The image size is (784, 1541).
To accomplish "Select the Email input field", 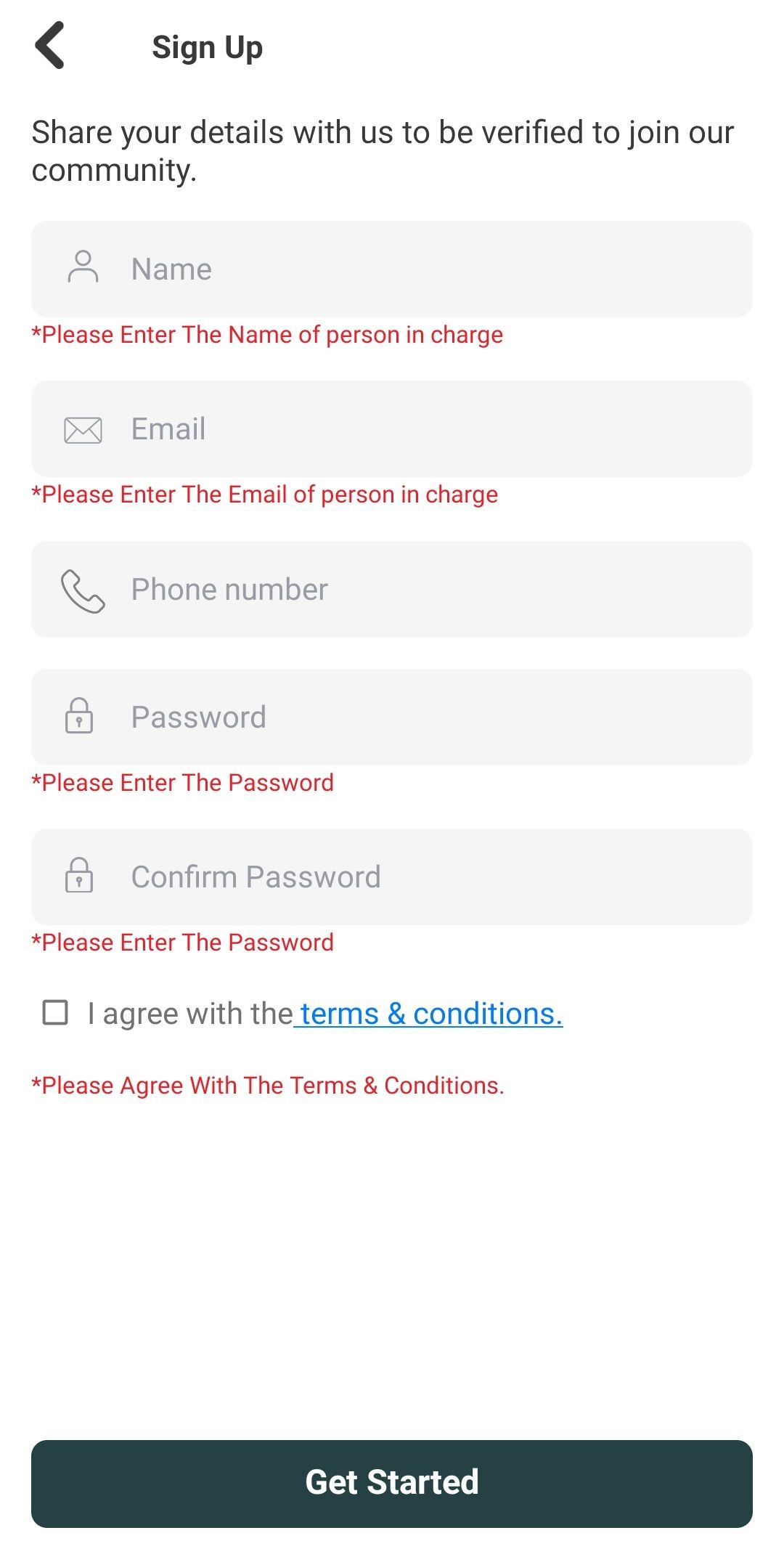I will (x=436, y=429).
